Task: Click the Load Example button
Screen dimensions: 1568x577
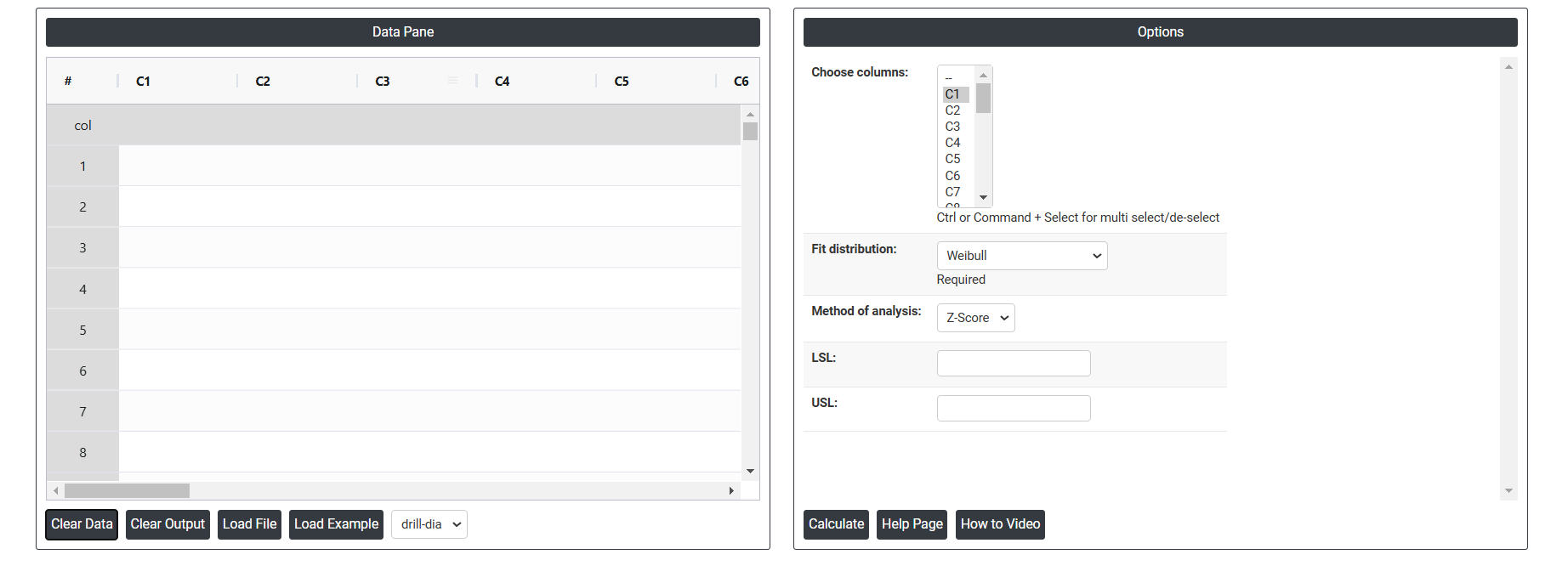Action: coord(336,524)
